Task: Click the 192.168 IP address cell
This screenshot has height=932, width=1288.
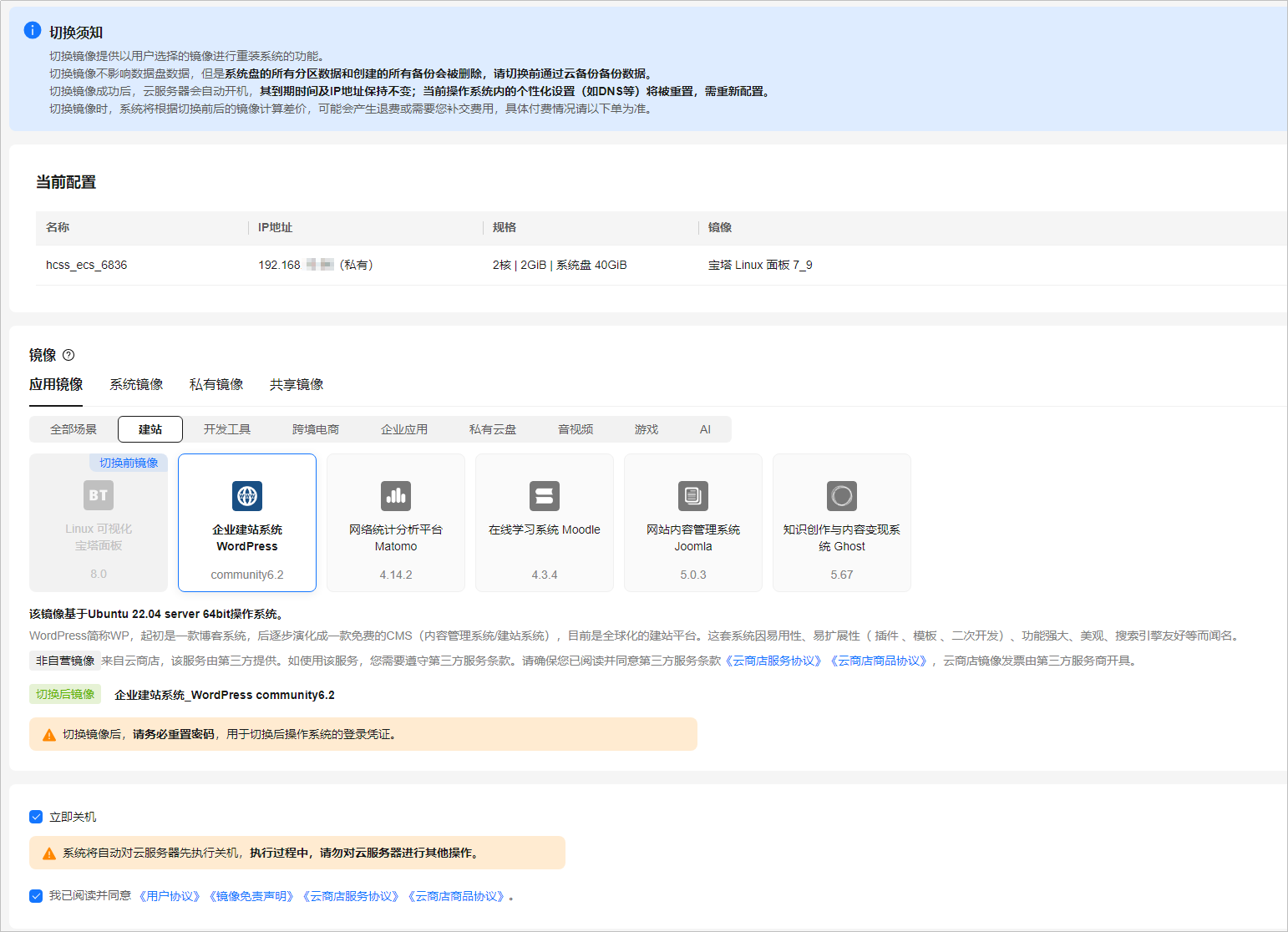Action: [316, 265]
